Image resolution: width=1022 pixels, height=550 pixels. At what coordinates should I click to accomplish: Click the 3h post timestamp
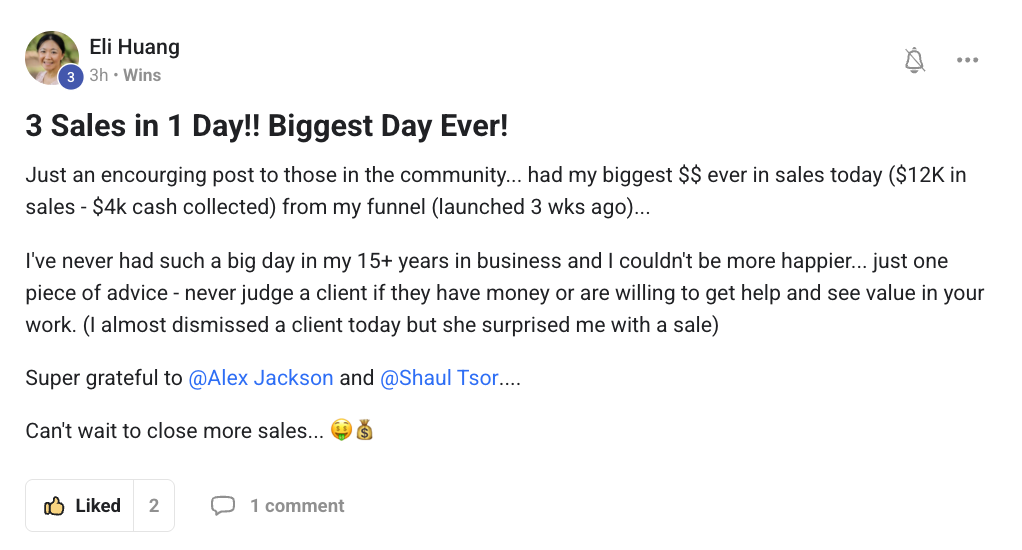(98, 75)
